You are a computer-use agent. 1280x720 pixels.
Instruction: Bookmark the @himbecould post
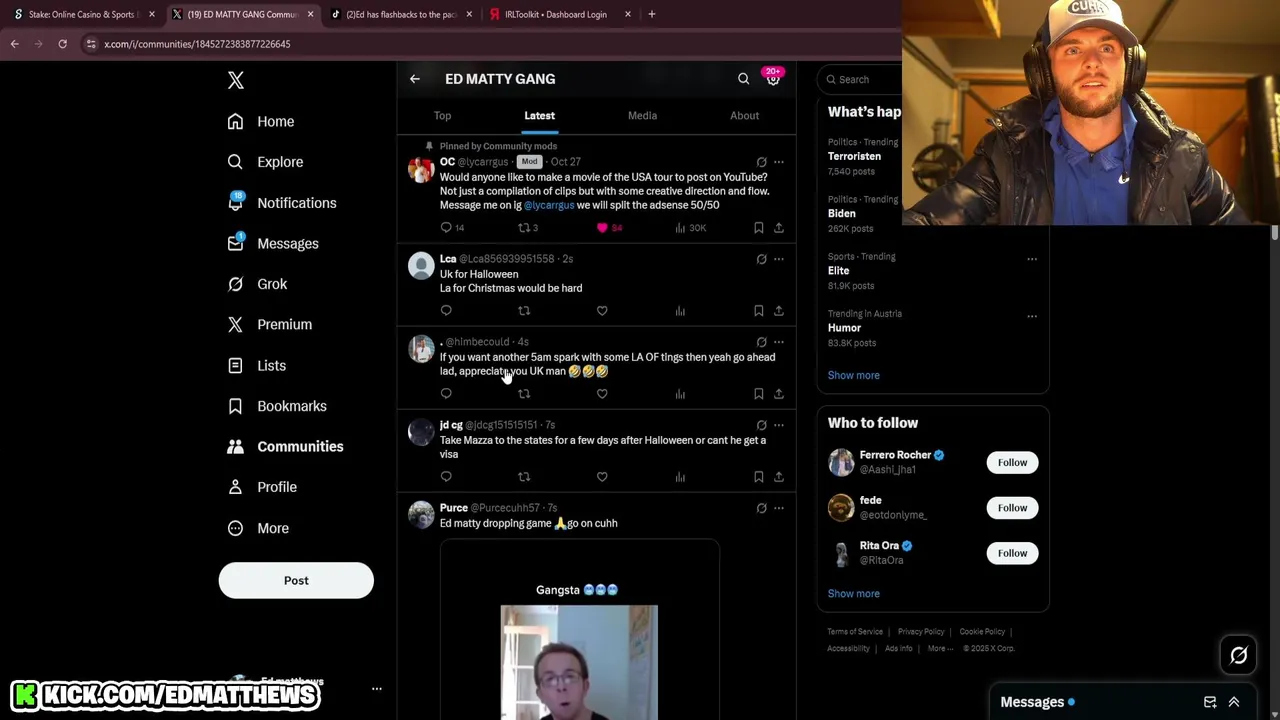click(x=758, y=394)
